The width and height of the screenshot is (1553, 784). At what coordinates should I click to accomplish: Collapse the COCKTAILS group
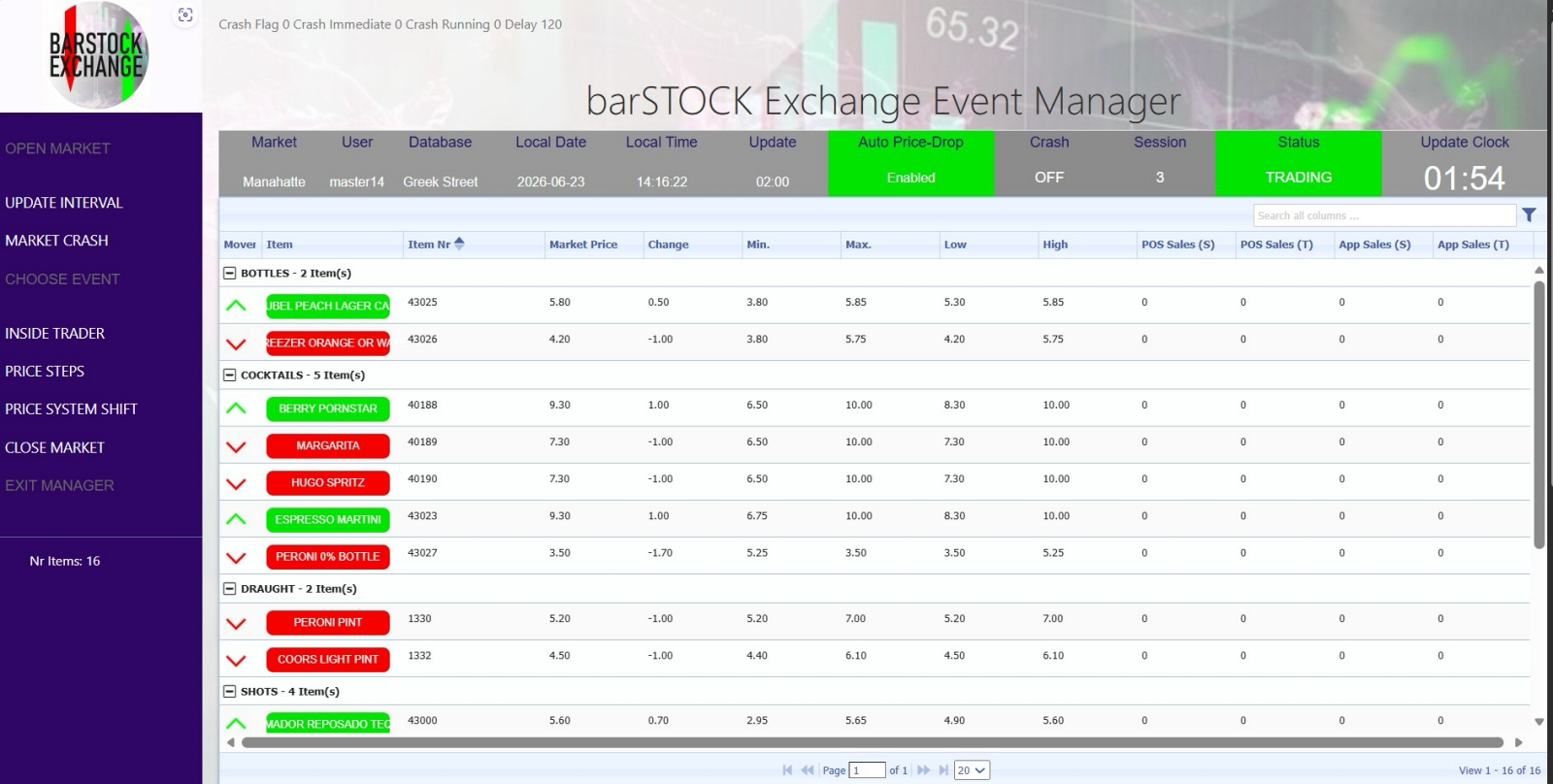[x=230, y=376]
